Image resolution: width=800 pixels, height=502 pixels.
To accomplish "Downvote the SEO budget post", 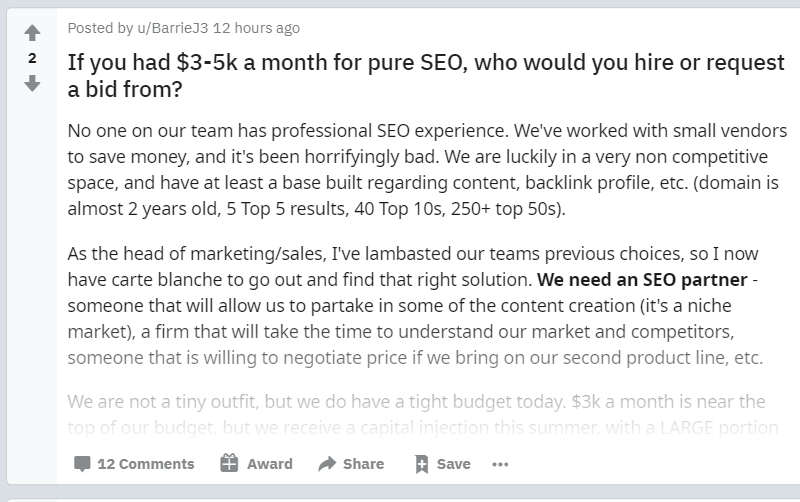I will tap(32, 83).
